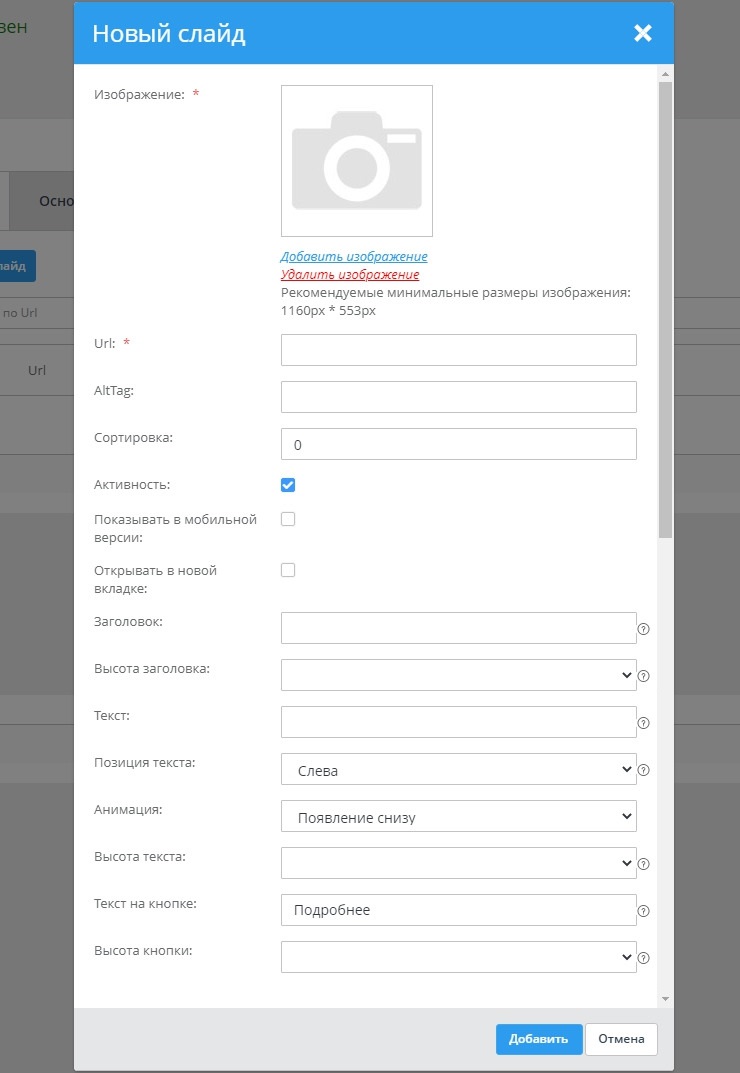This screenshot has height=1073, width=740.
Task: Open the Позиция текста dropdown
Action: coord(458,770)
